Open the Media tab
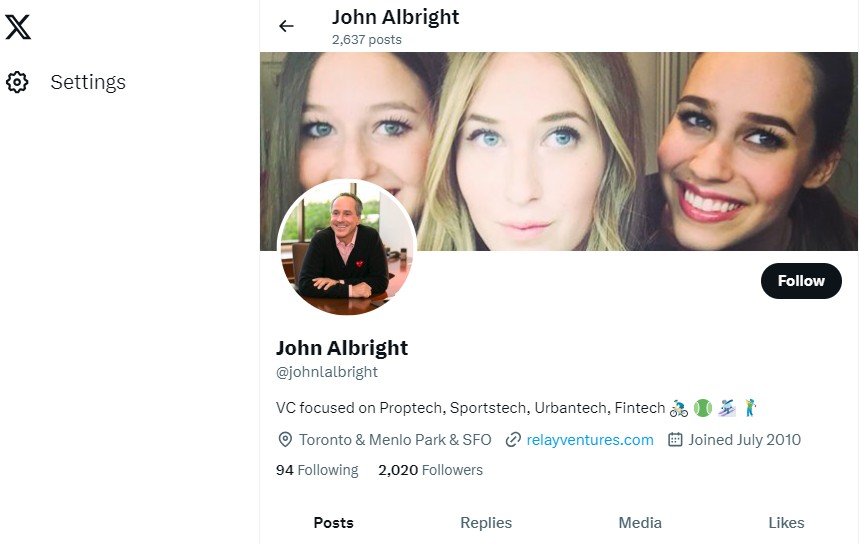The image size is (860, 544). (640, 523)
